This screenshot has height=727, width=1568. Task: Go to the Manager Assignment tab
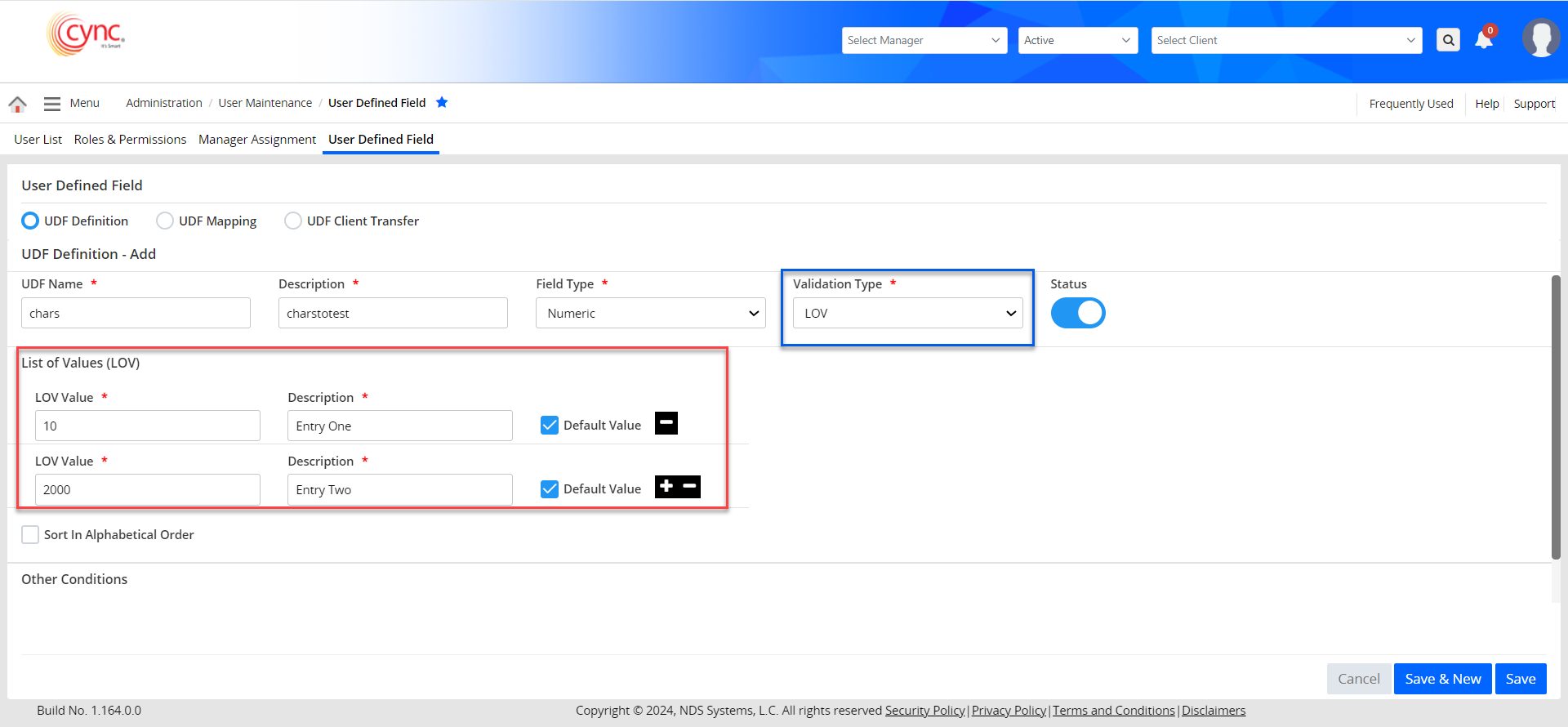[256, 140]
